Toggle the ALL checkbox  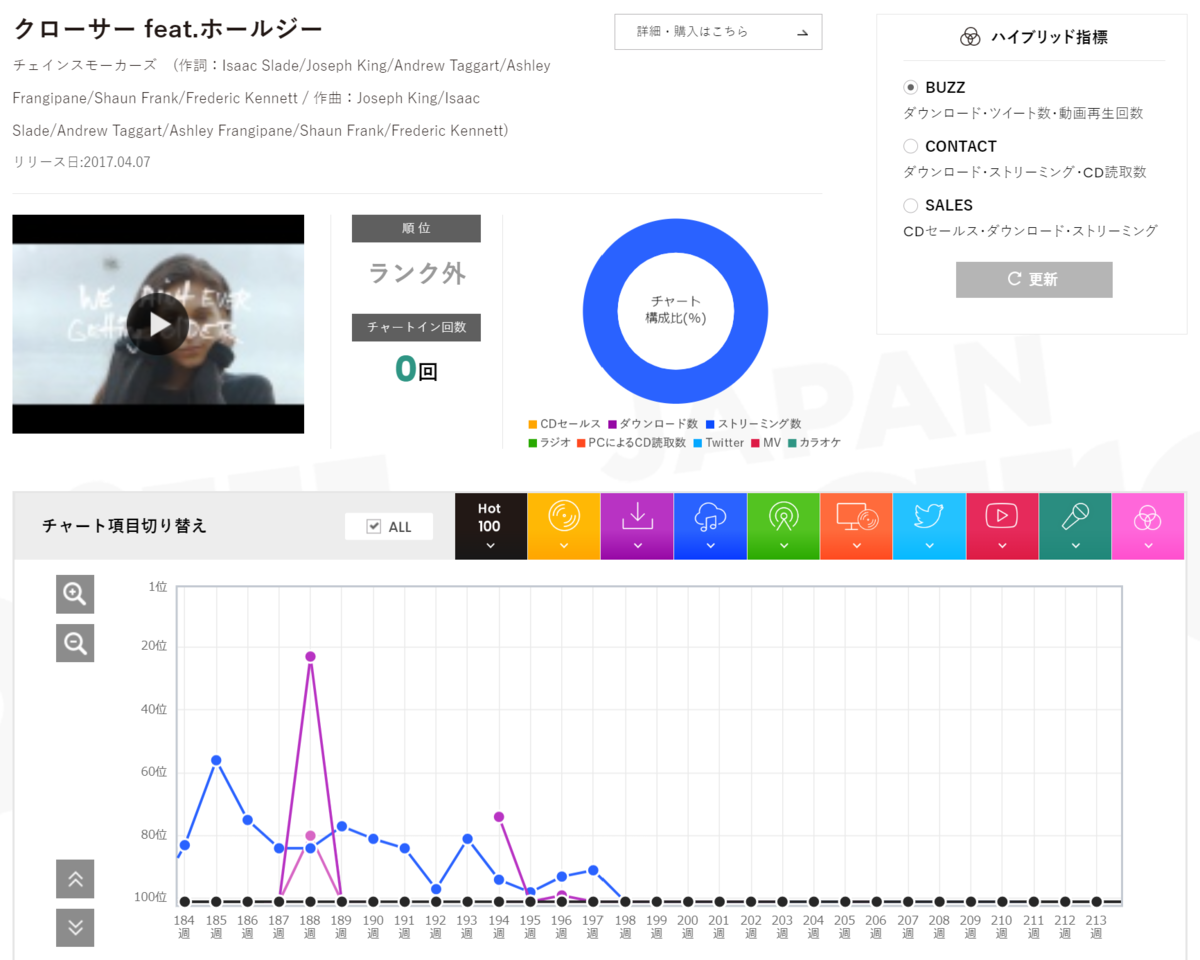click(374, 527)
